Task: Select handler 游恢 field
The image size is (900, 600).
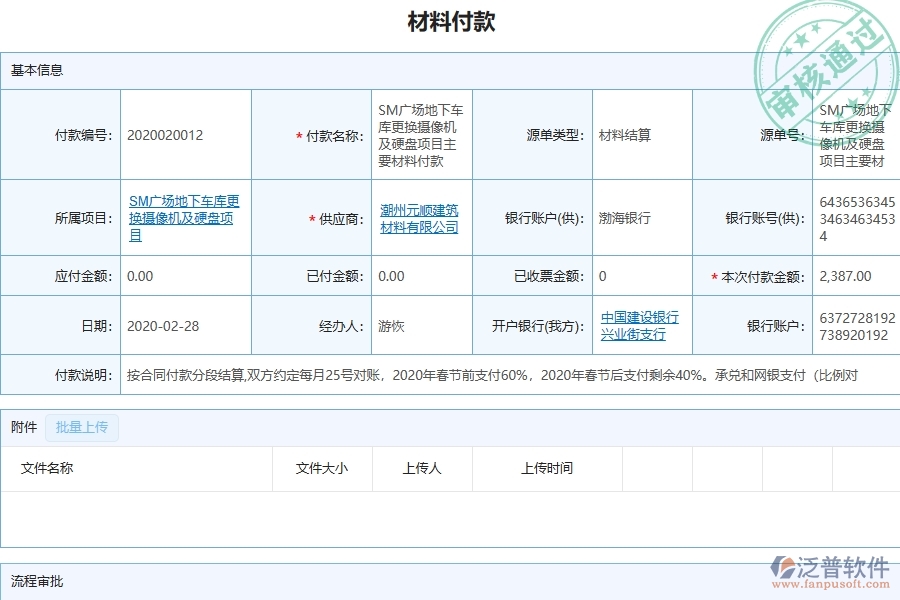Action: pyautogui.click(x=389, y=325)
